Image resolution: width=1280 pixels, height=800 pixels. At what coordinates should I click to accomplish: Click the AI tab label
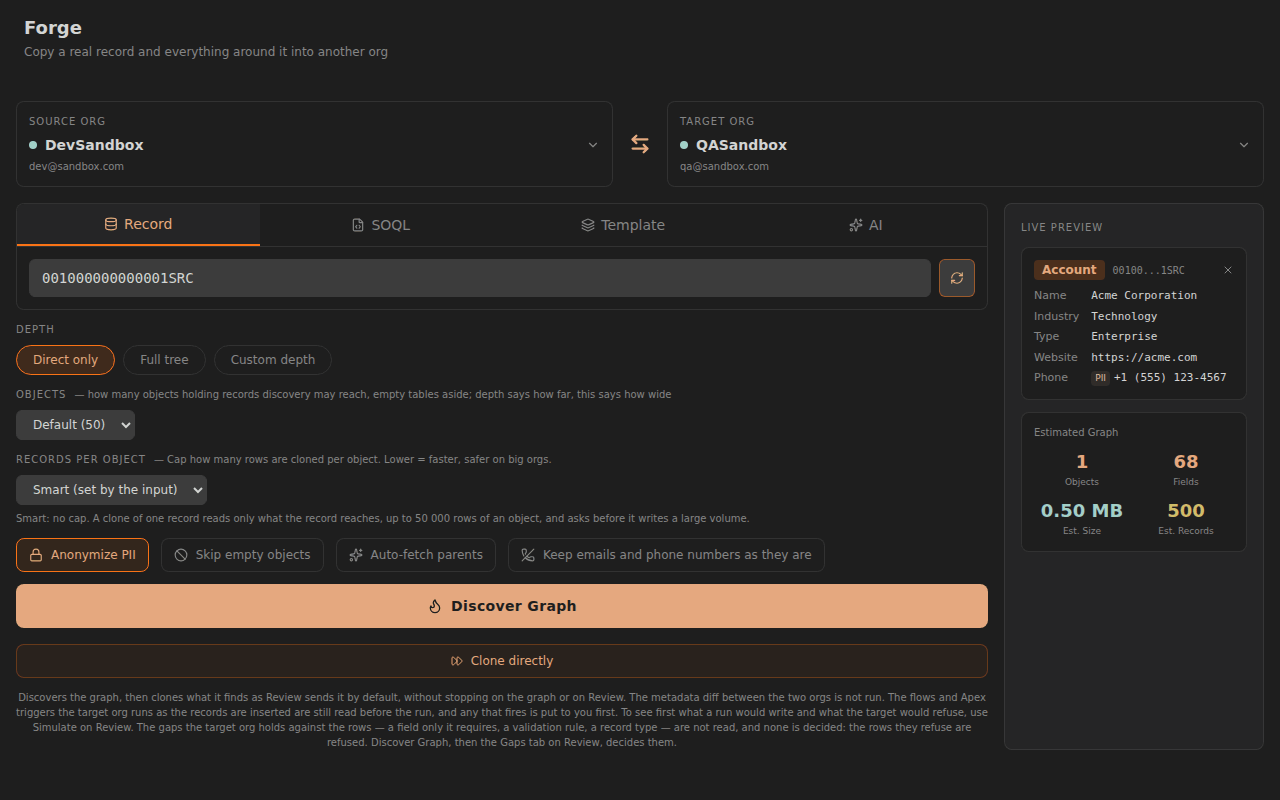pyautogui.click(x=876, y=225)
